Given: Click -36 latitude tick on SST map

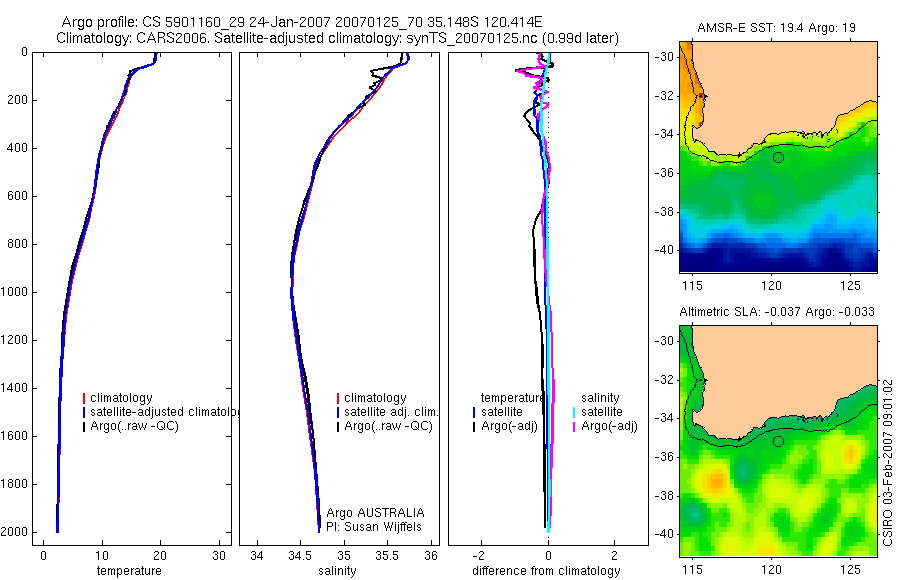Looking at the screenshot, I should tap(665, 173).
